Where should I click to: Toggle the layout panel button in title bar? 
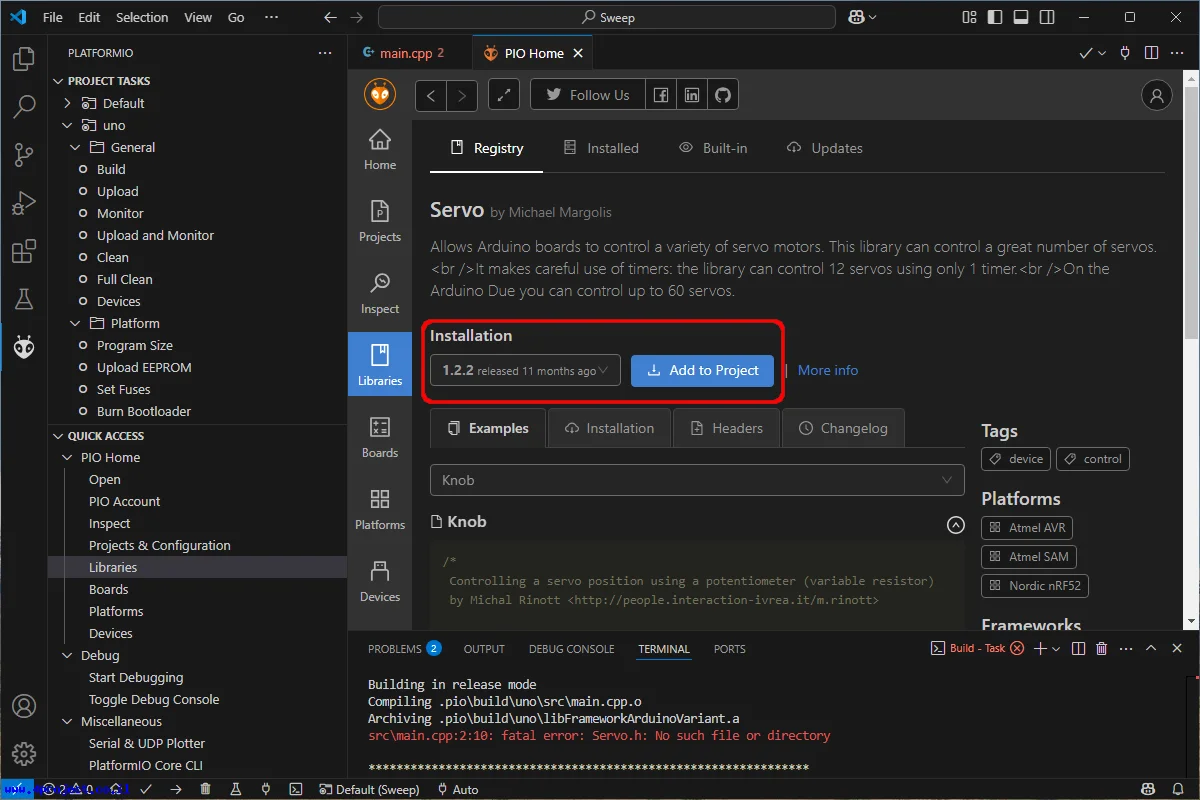pyautogui.click(x=1020, y=17)
